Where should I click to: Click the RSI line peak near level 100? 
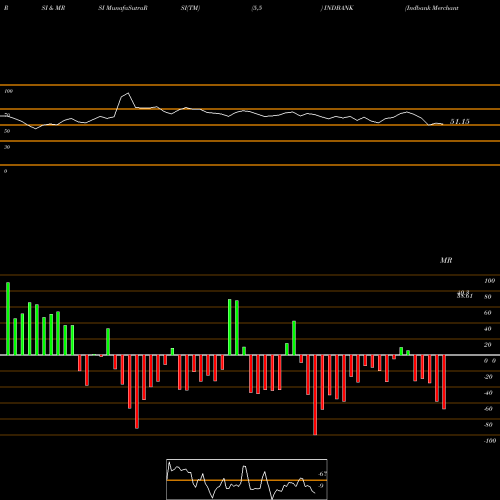click(128, 94)
